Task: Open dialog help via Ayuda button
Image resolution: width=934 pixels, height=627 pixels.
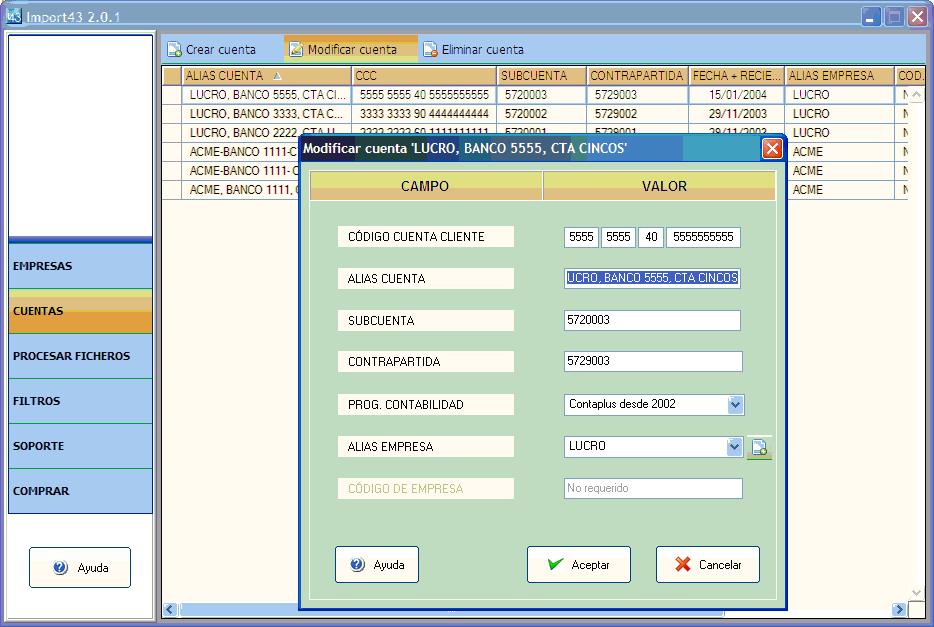Action: 377,564
